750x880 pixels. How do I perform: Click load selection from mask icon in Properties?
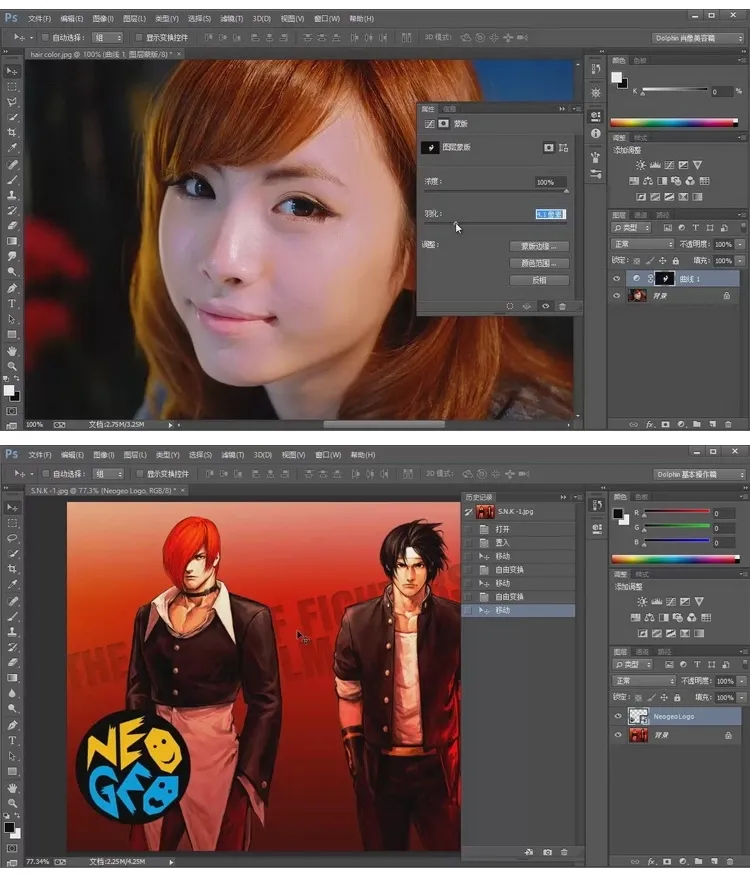[x=510, y=306]
